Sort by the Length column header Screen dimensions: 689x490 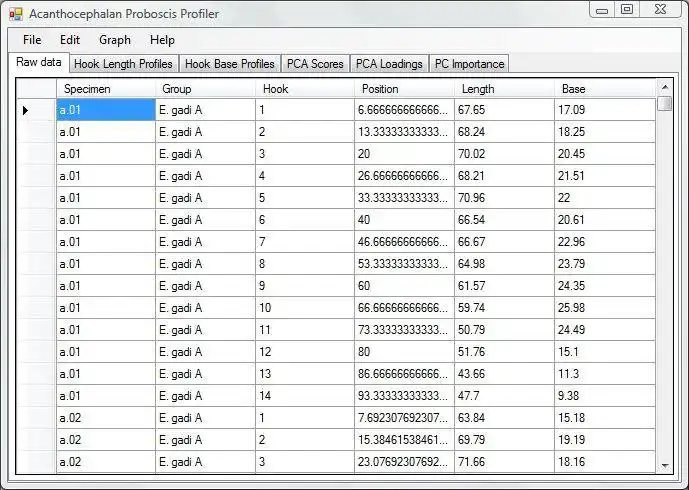pos(504,89)
